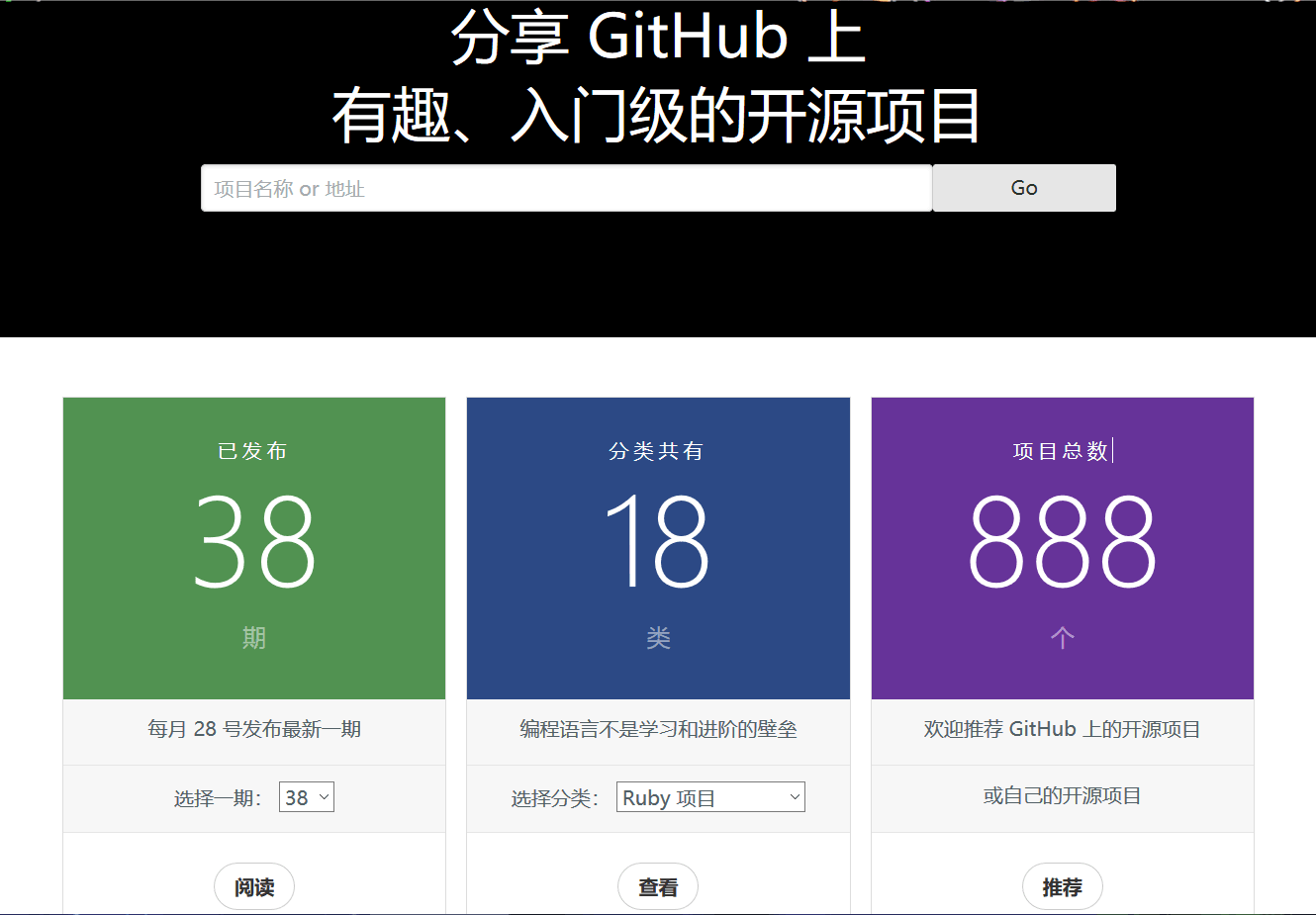
Task: Open the Ruby 项目 category dropdown
Action: point(710,797)
